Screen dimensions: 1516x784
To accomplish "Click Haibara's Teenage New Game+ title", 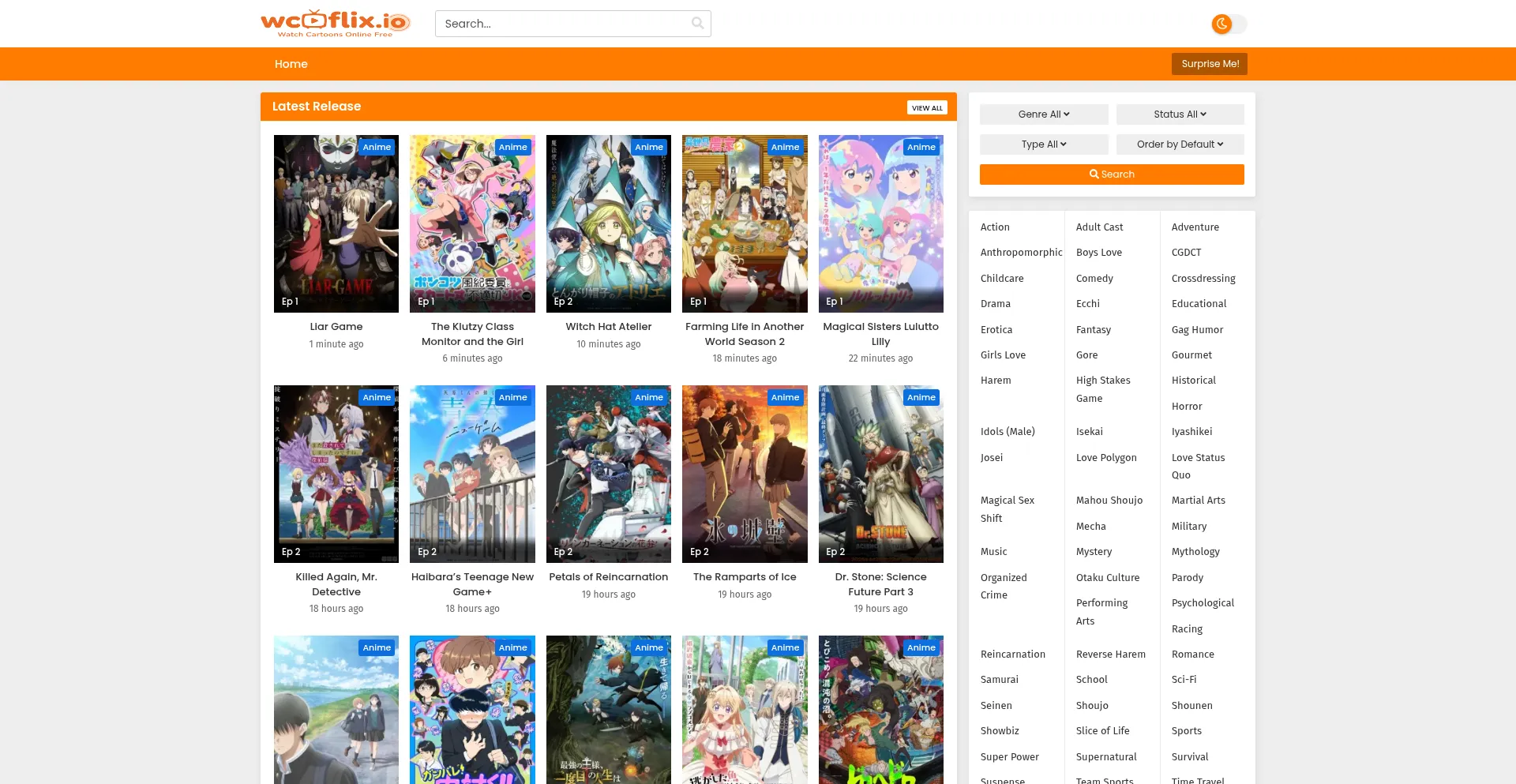I will click(472, 584).
